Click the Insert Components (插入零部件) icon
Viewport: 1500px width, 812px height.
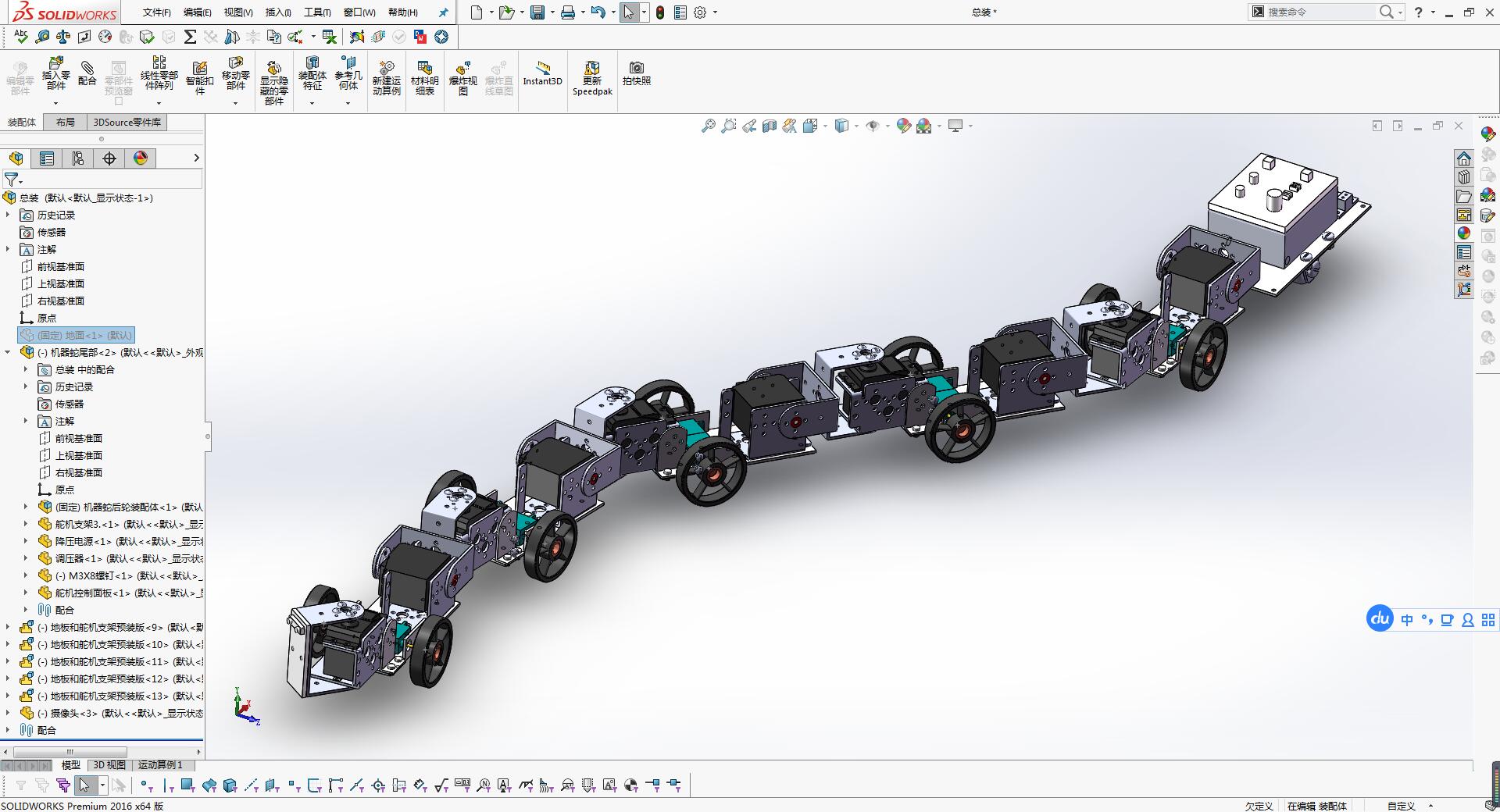tap(55, 75)
